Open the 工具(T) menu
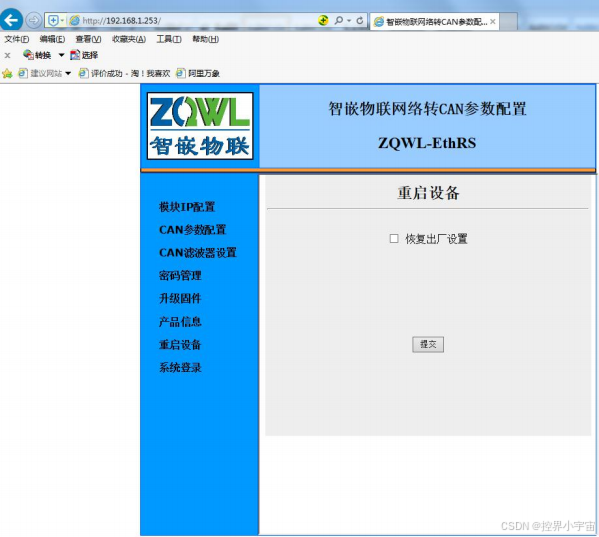The height and width of the screenshot is (537, 599). pyautogui.click(x=169, y=39)
